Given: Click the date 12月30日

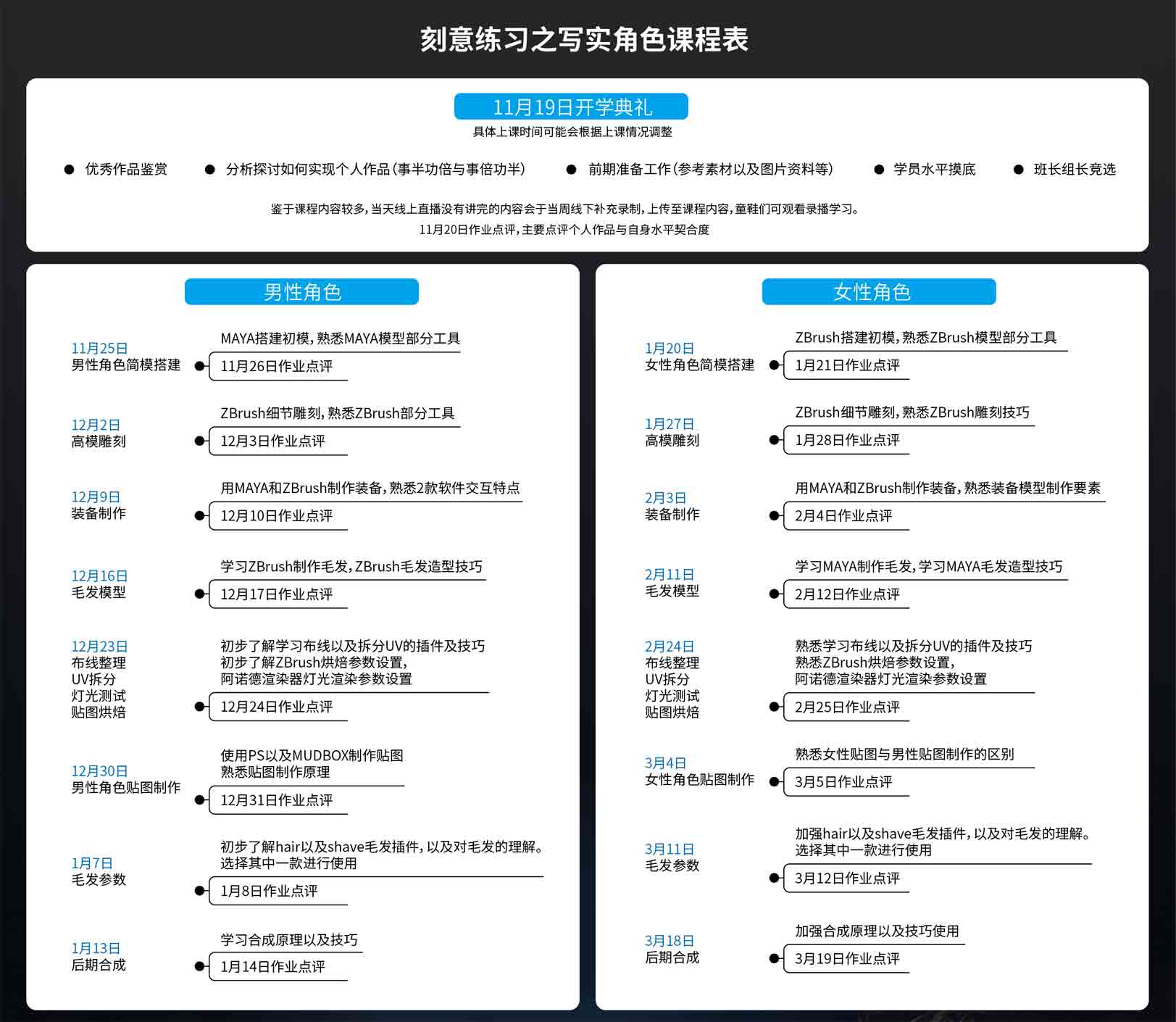Looking at the screenshot, I should pyautogui.click(x=99, y=771).
